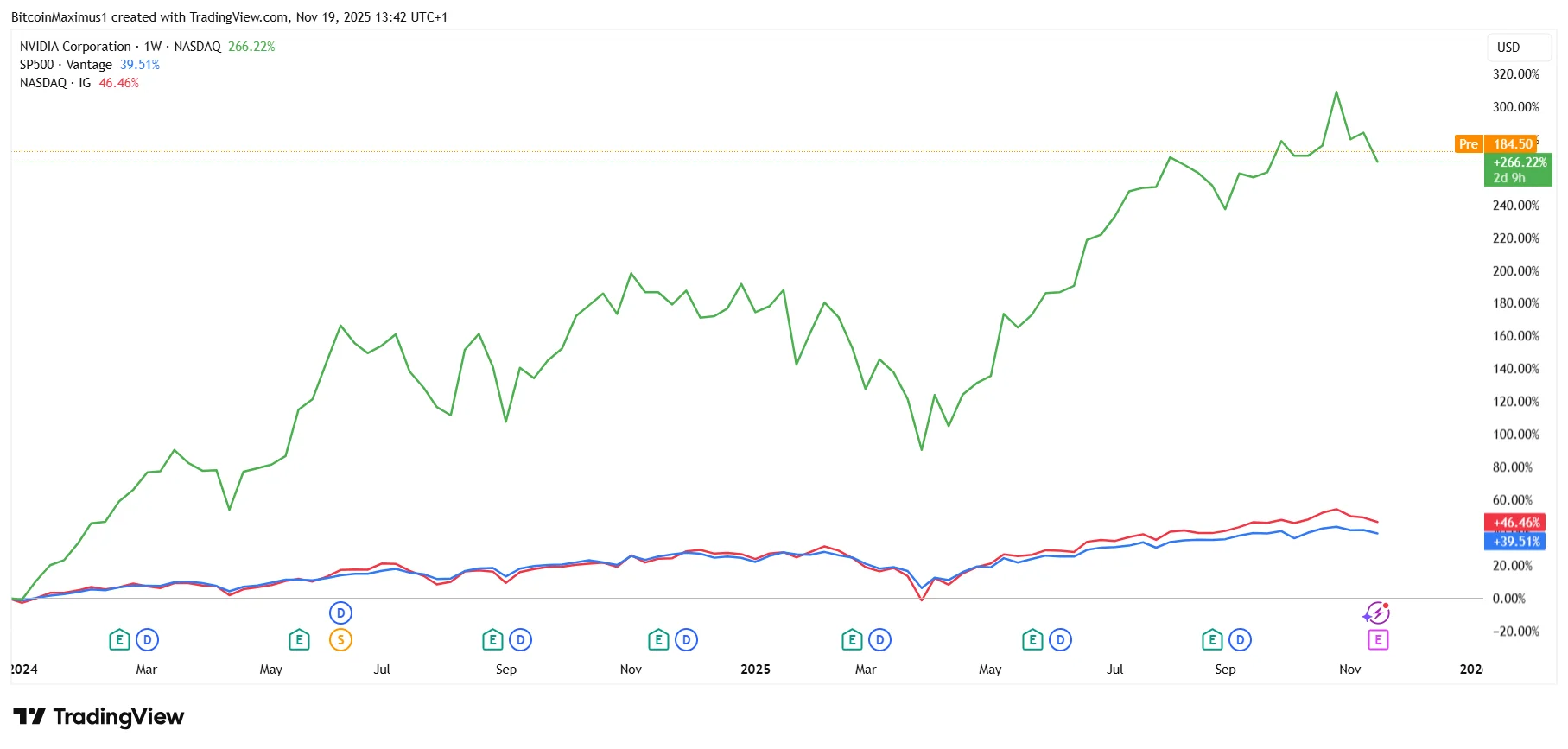Click the earnings E marker just before Mar 2025

tap(852, 640)
